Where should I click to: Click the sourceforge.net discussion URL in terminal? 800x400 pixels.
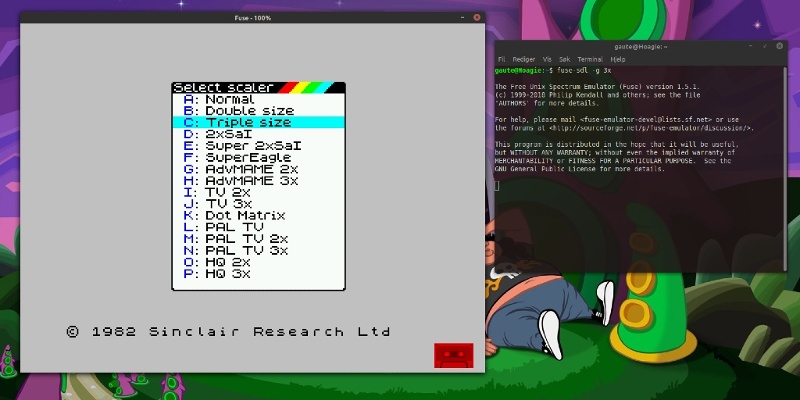(x=651, y=128)
